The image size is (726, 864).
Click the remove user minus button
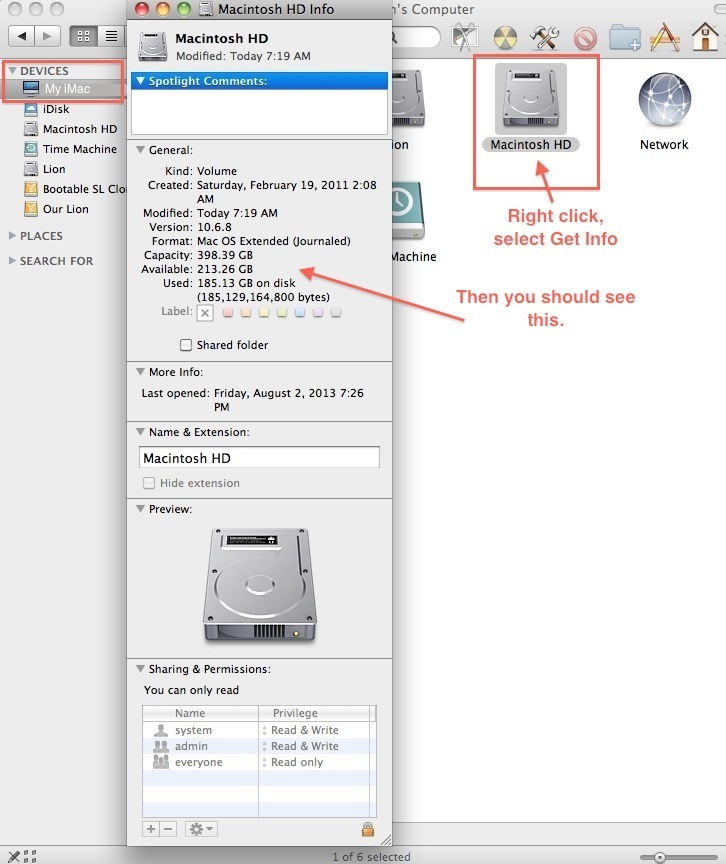click(x=169, y=829)
